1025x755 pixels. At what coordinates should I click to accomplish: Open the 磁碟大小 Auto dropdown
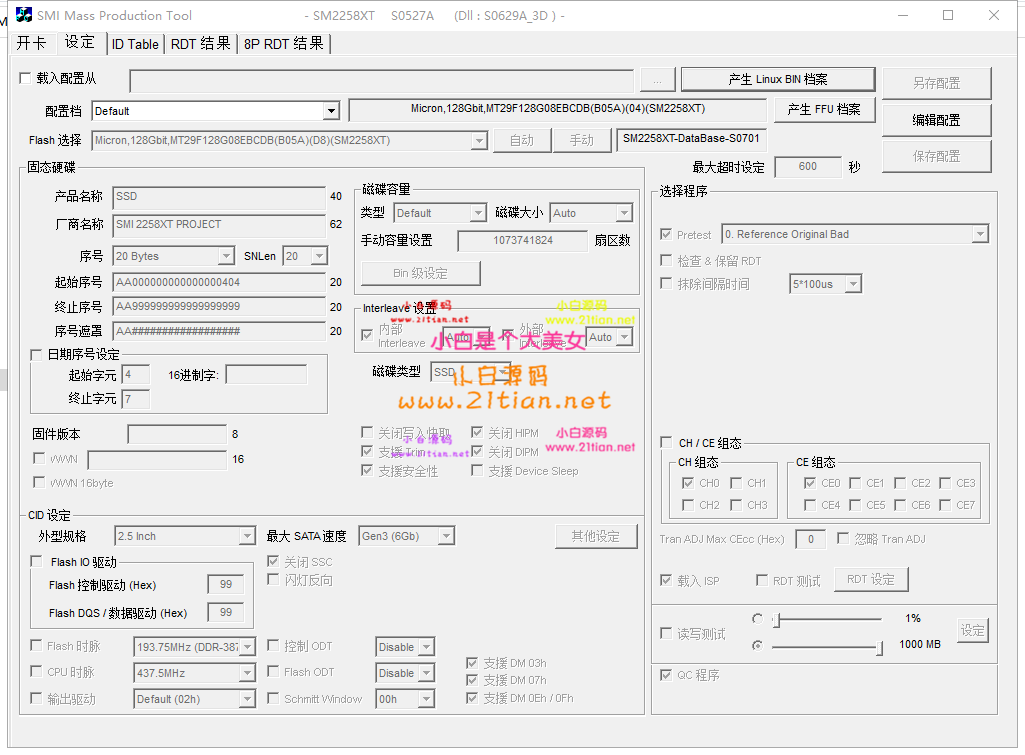(624, 212)
